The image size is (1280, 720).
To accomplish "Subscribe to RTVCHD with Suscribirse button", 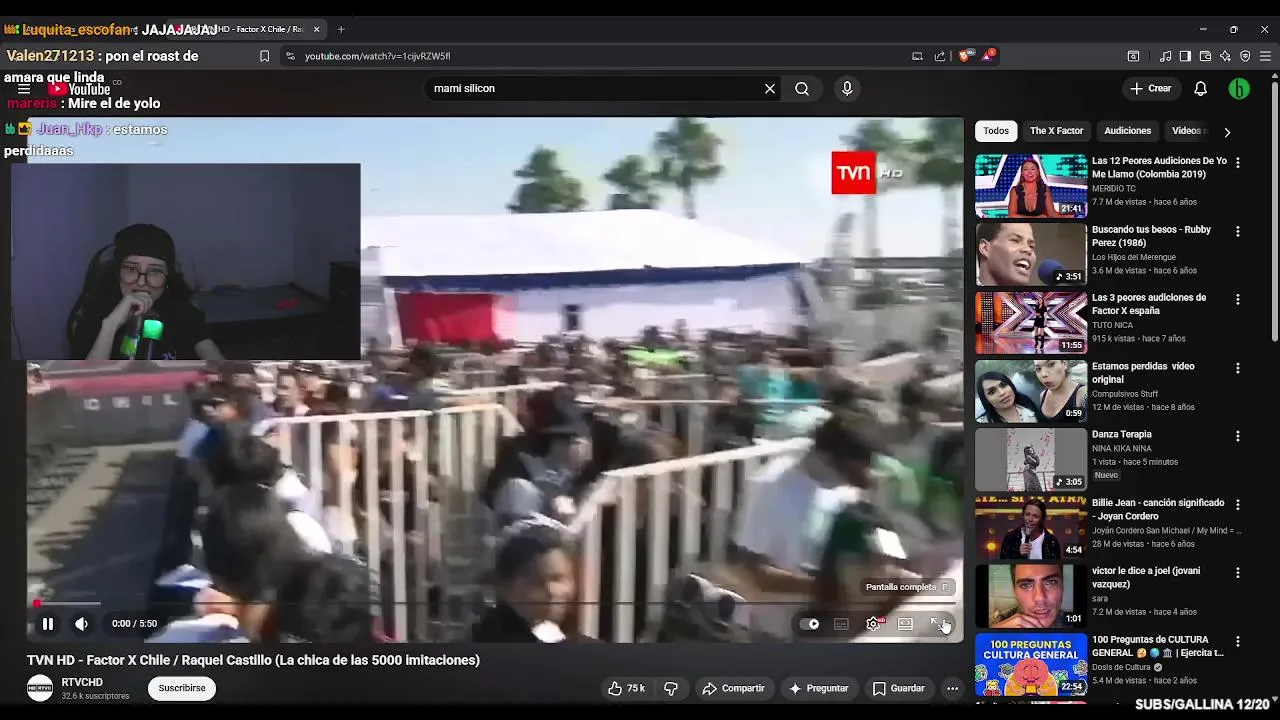I will pos(182,688).
